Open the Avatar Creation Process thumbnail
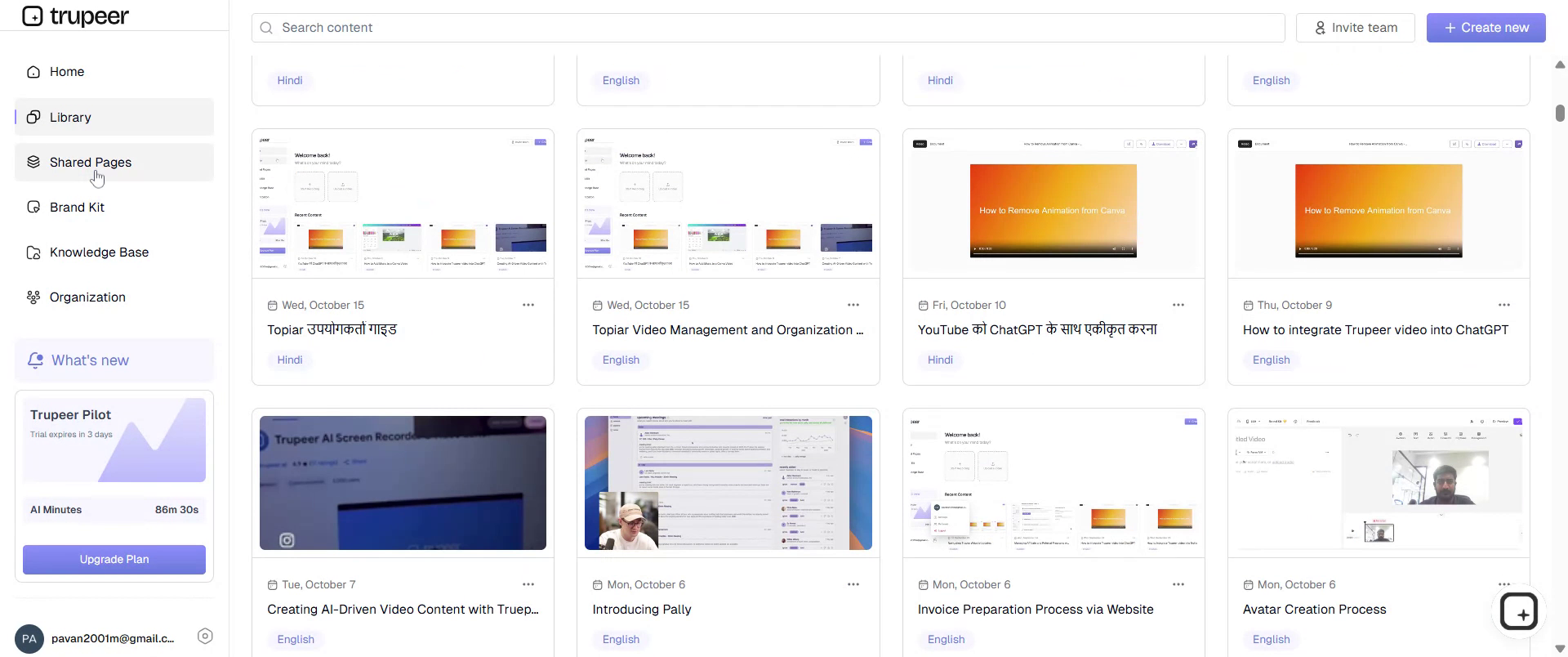The width and height of the screenshot is (1568, 657). click(x=1378, y=483)
